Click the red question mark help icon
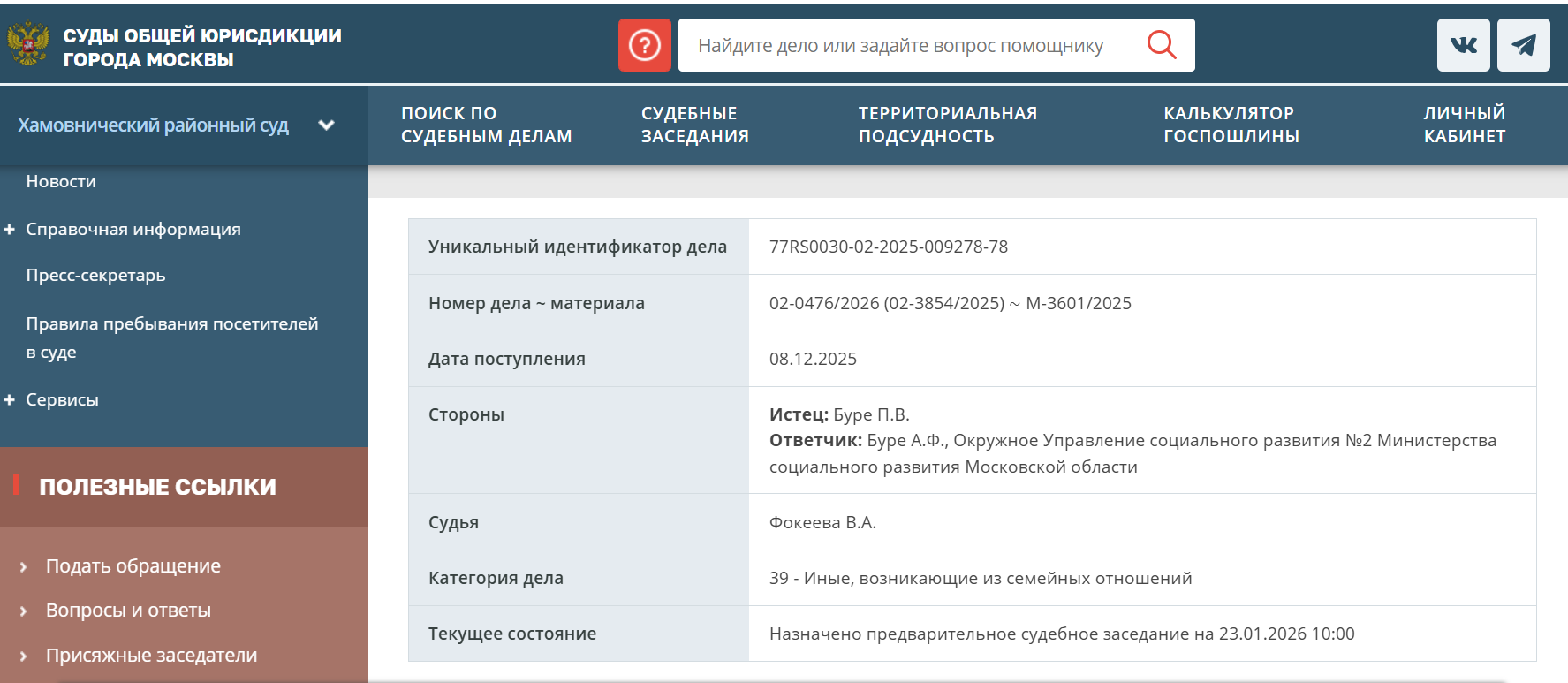1568x683 pixels. [645, 45]
